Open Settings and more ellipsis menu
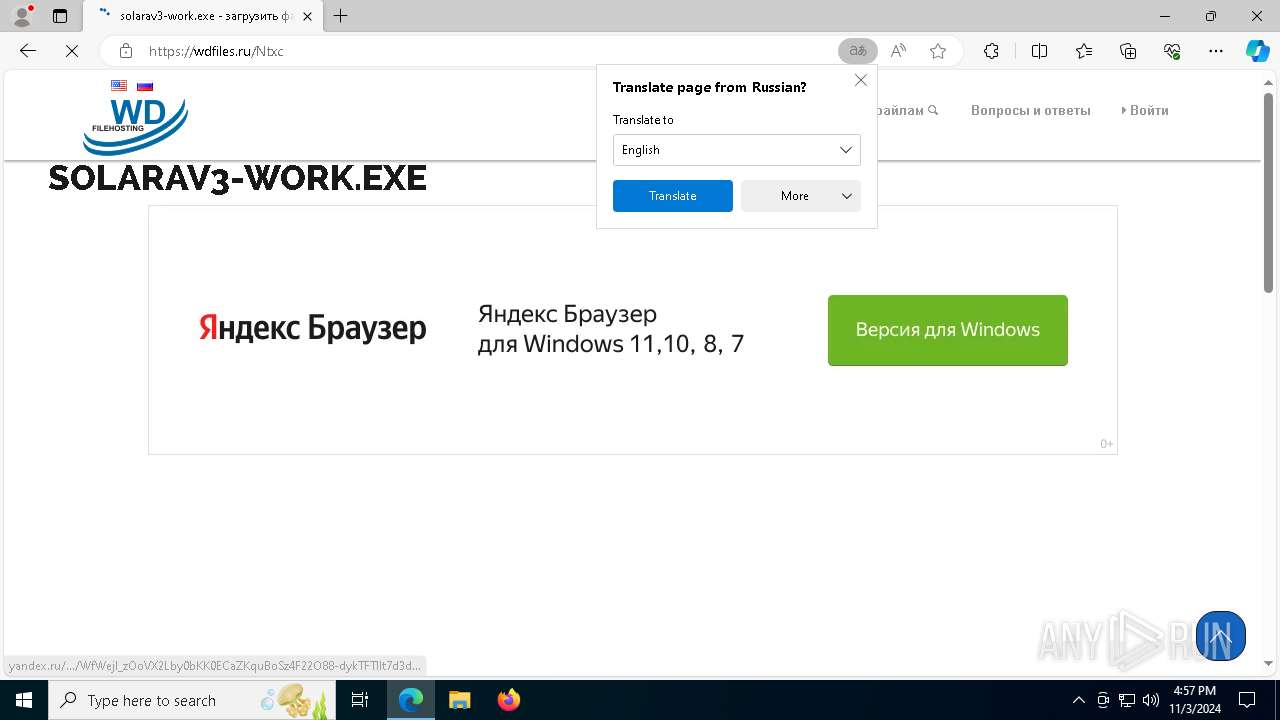 (x=1216, y=51)
